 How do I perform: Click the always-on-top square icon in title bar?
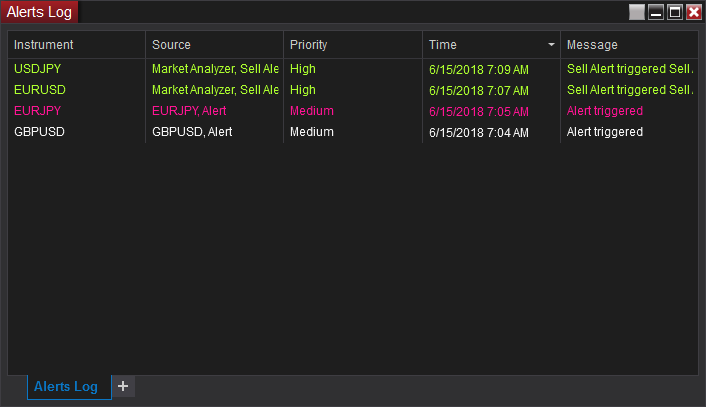[637, 12]
